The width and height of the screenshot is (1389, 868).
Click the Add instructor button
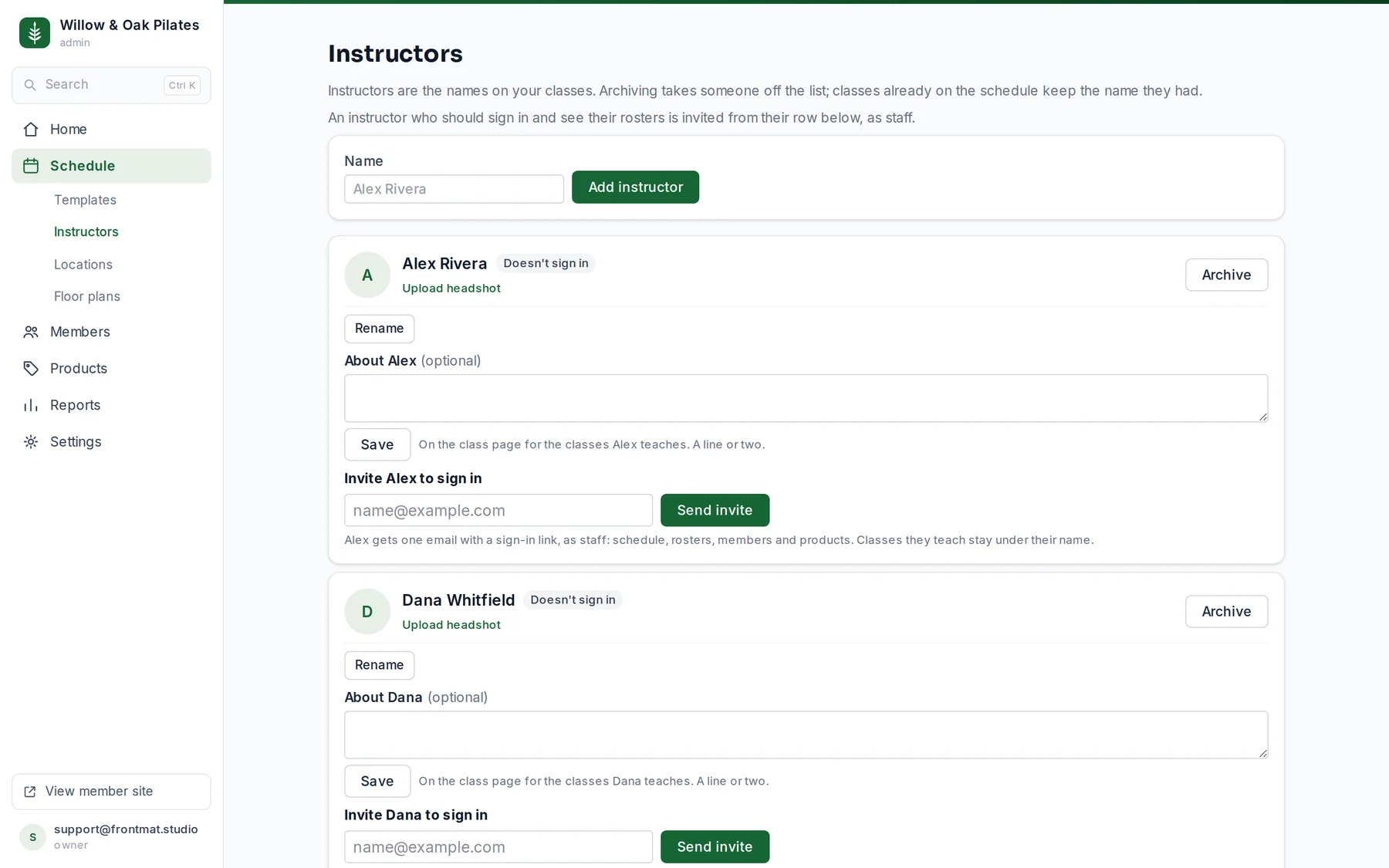(635, 187)
